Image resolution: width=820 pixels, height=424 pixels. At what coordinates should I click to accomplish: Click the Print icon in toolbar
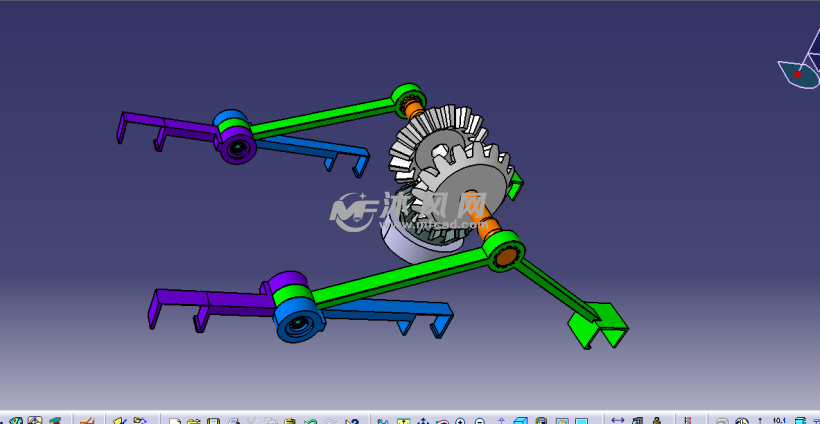coord(232,421)
